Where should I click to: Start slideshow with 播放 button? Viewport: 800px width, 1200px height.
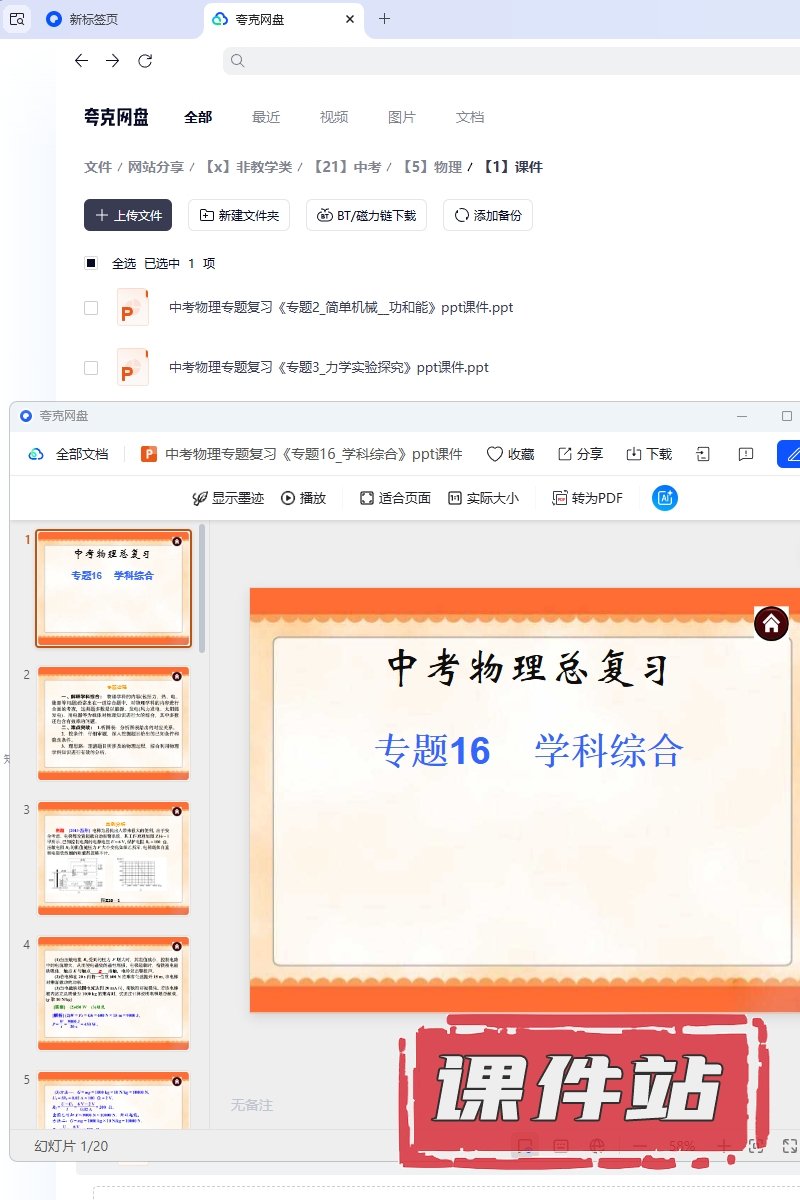pyautogui.click(x=303, y=498)
